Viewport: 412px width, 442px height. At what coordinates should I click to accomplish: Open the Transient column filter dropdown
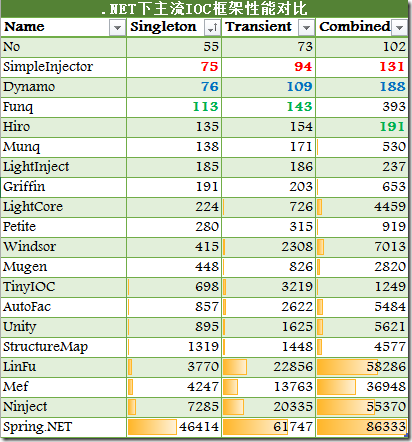(x=306, y=27)
